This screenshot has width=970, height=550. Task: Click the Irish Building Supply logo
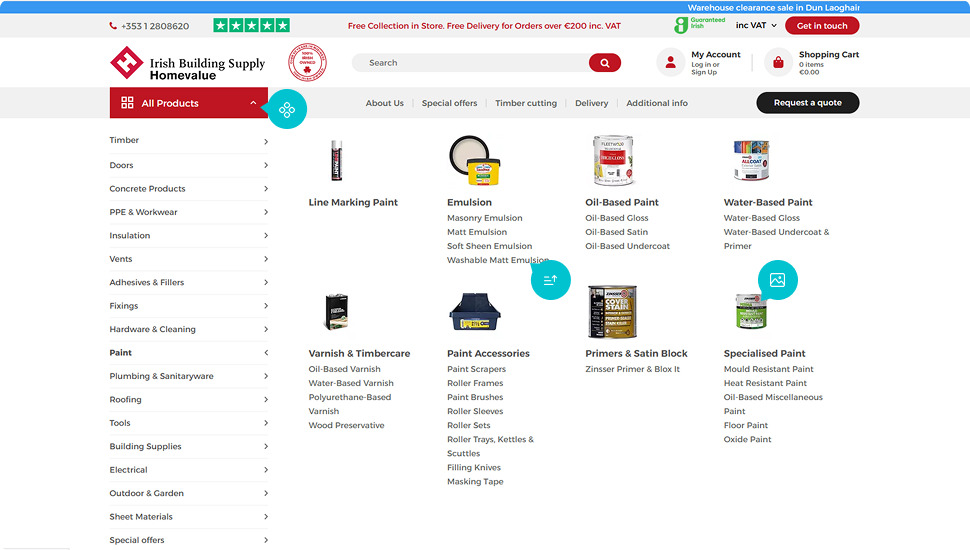(187, 63)
